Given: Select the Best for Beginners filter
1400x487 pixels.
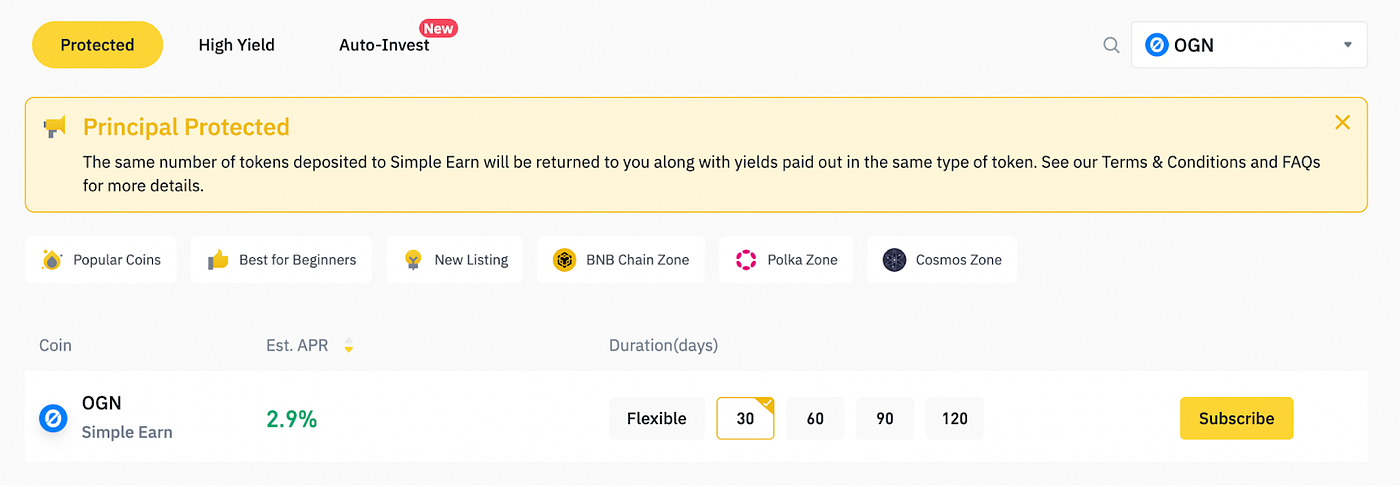Looking at the screenshot, I should (281, 260).
